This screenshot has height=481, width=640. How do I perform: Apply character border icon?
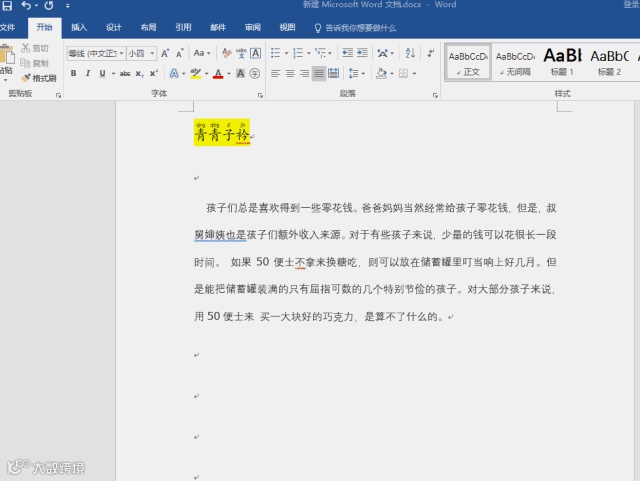tap(256, 53)
